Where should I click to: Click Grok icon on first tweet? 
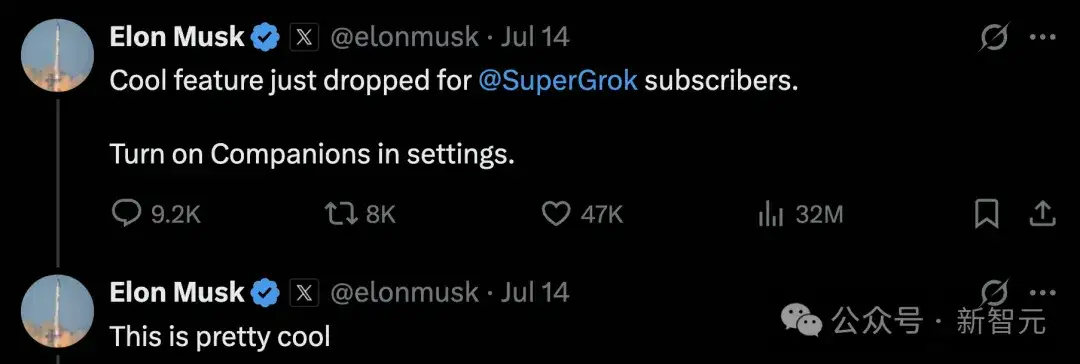(994, 38)
